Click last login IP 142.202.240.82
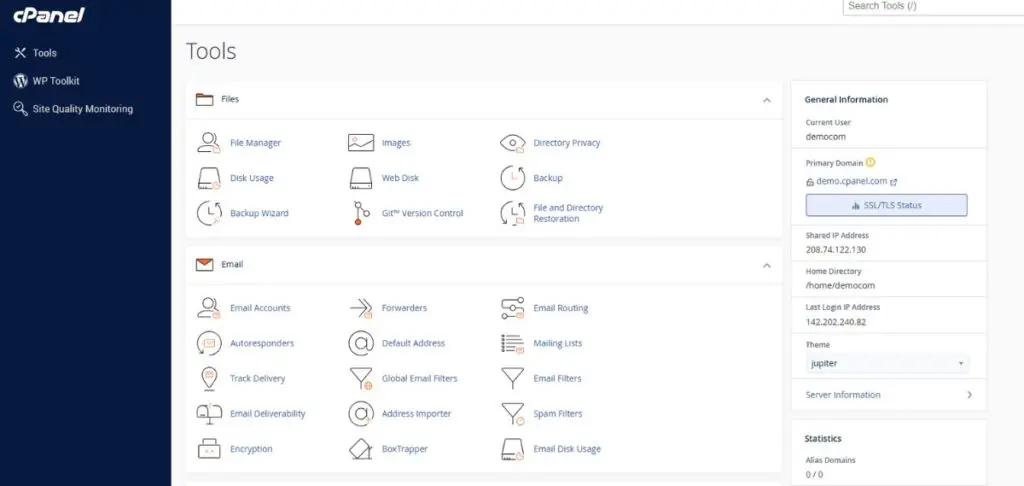The height and width of the screenshot is (486, 1024). pyautogui.click(x=836, y=321)
